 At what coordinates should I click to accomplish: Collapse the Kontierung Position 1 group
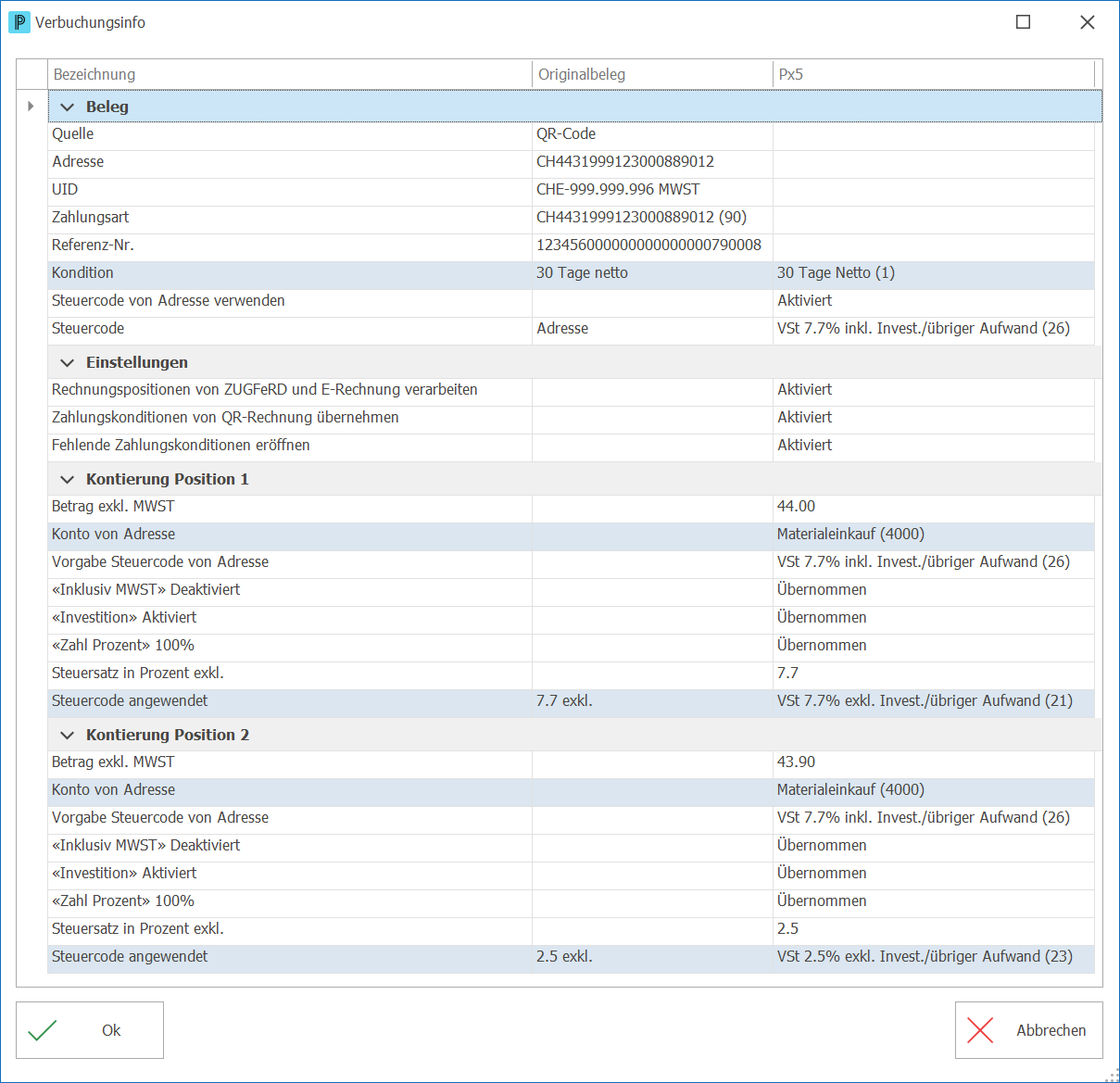67,480
